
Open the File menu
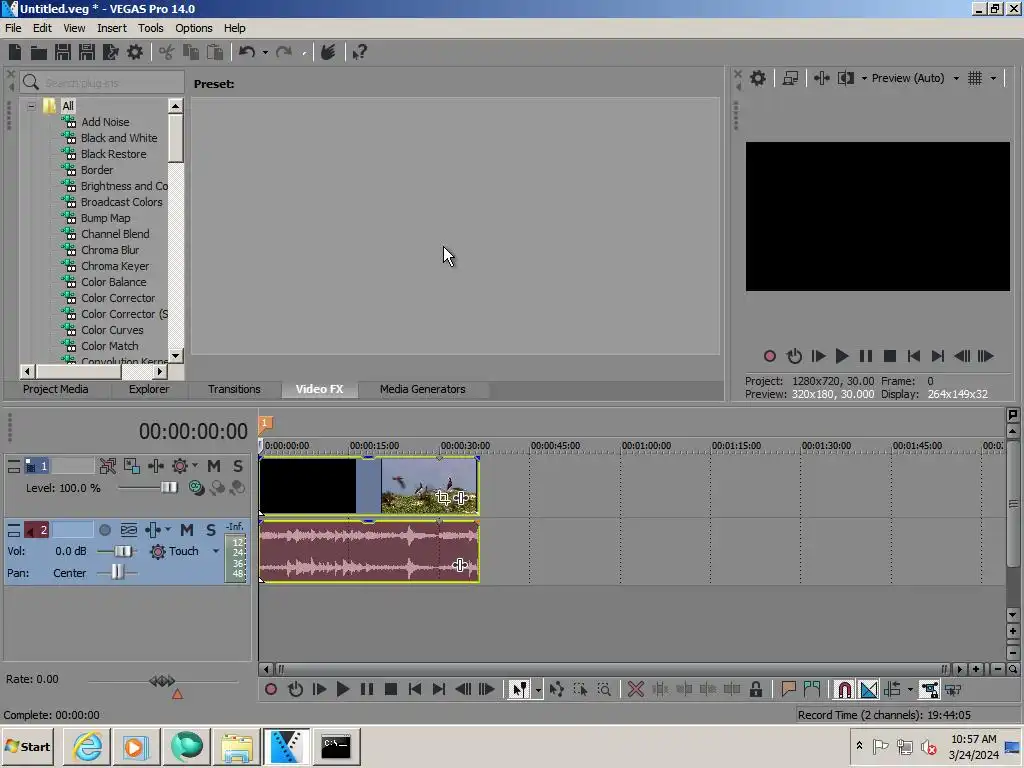(x=13, y=28)
